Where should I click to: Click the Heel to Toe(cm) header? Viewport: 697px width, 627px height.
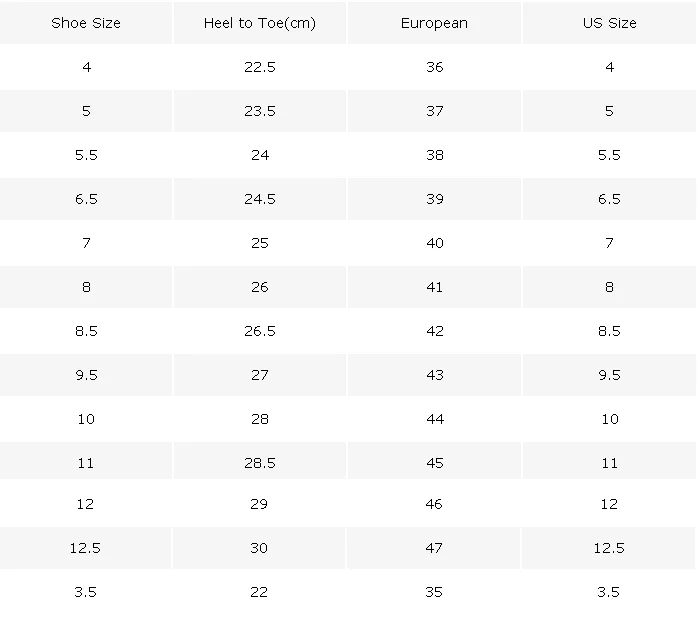[x=260, y=23]
